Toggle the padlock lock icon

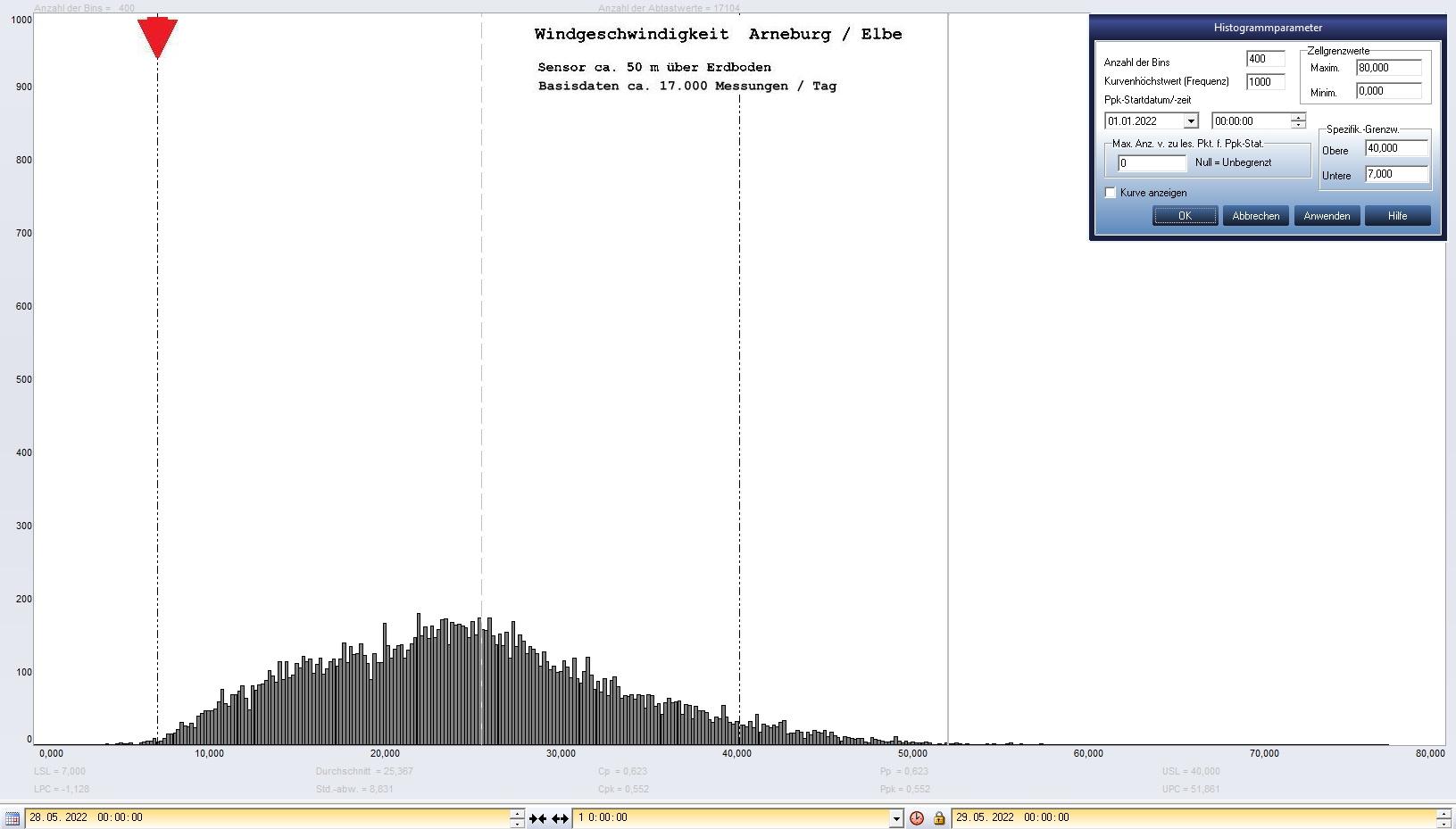pyautogui.click(x=939, y=817)
